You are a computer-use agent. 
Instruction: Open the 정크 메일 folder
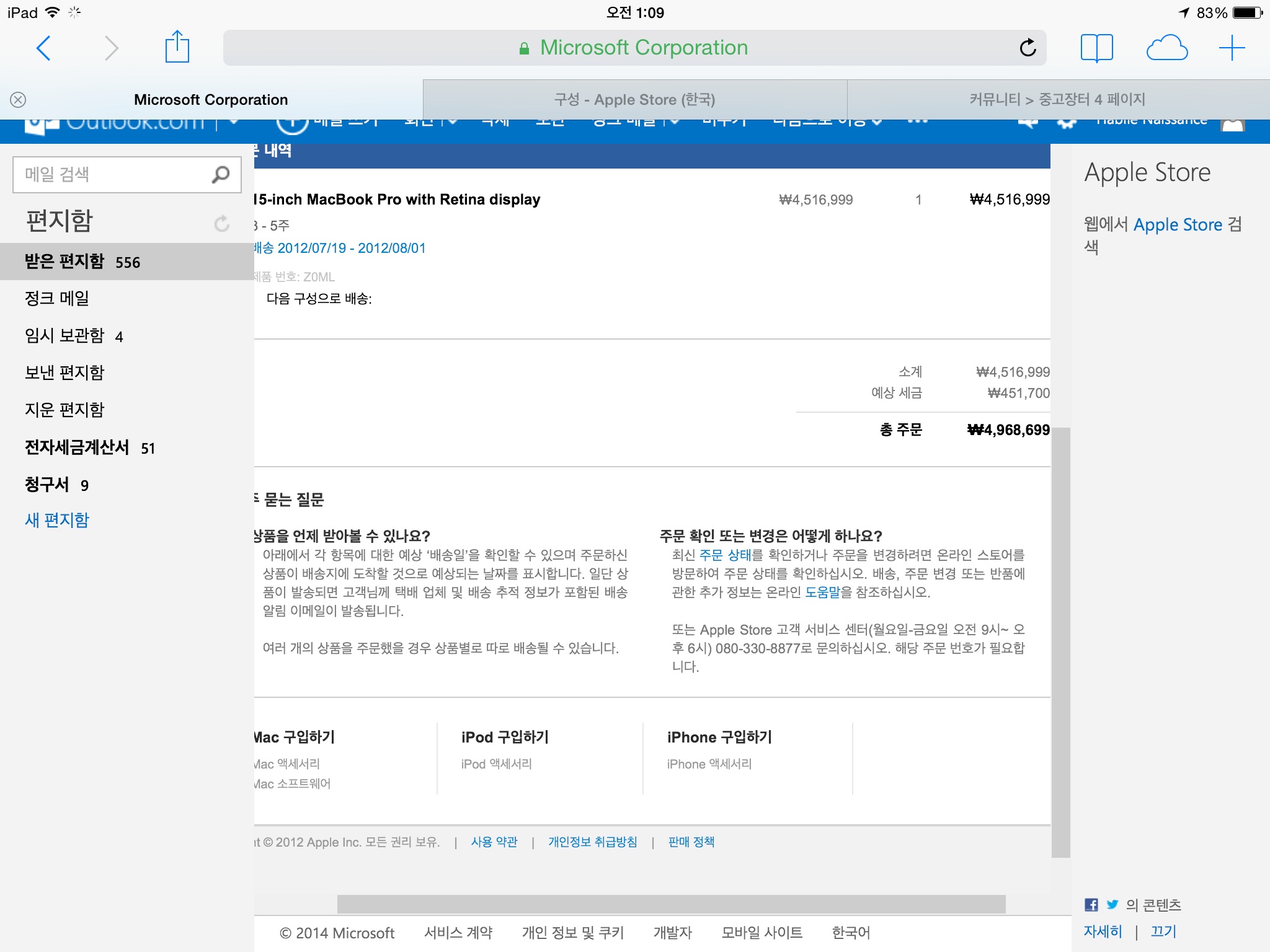[57, 299]
